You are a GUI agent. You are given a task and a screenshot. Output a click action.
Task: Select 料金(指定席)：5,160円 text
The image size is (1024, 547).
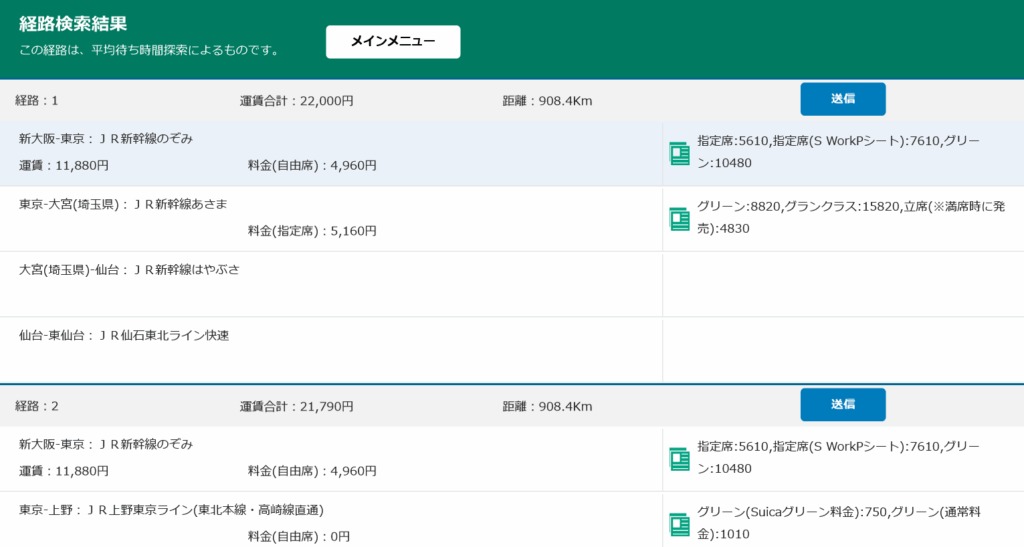click(x=312, y=230)
